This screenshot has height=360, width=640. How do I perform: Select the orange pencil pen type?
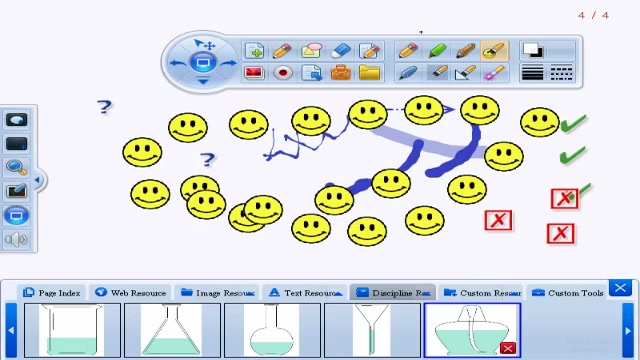click(408, 51)
